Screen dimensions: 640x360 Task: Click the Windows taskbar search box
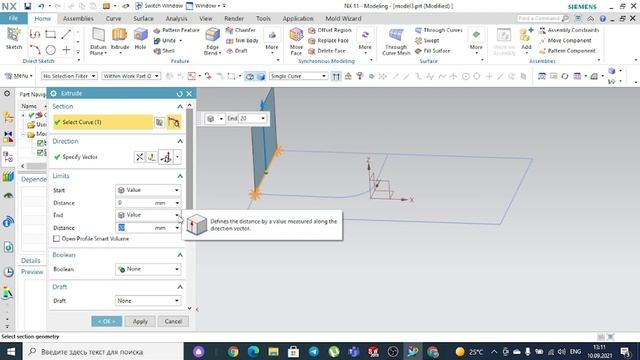coord(103,351)
